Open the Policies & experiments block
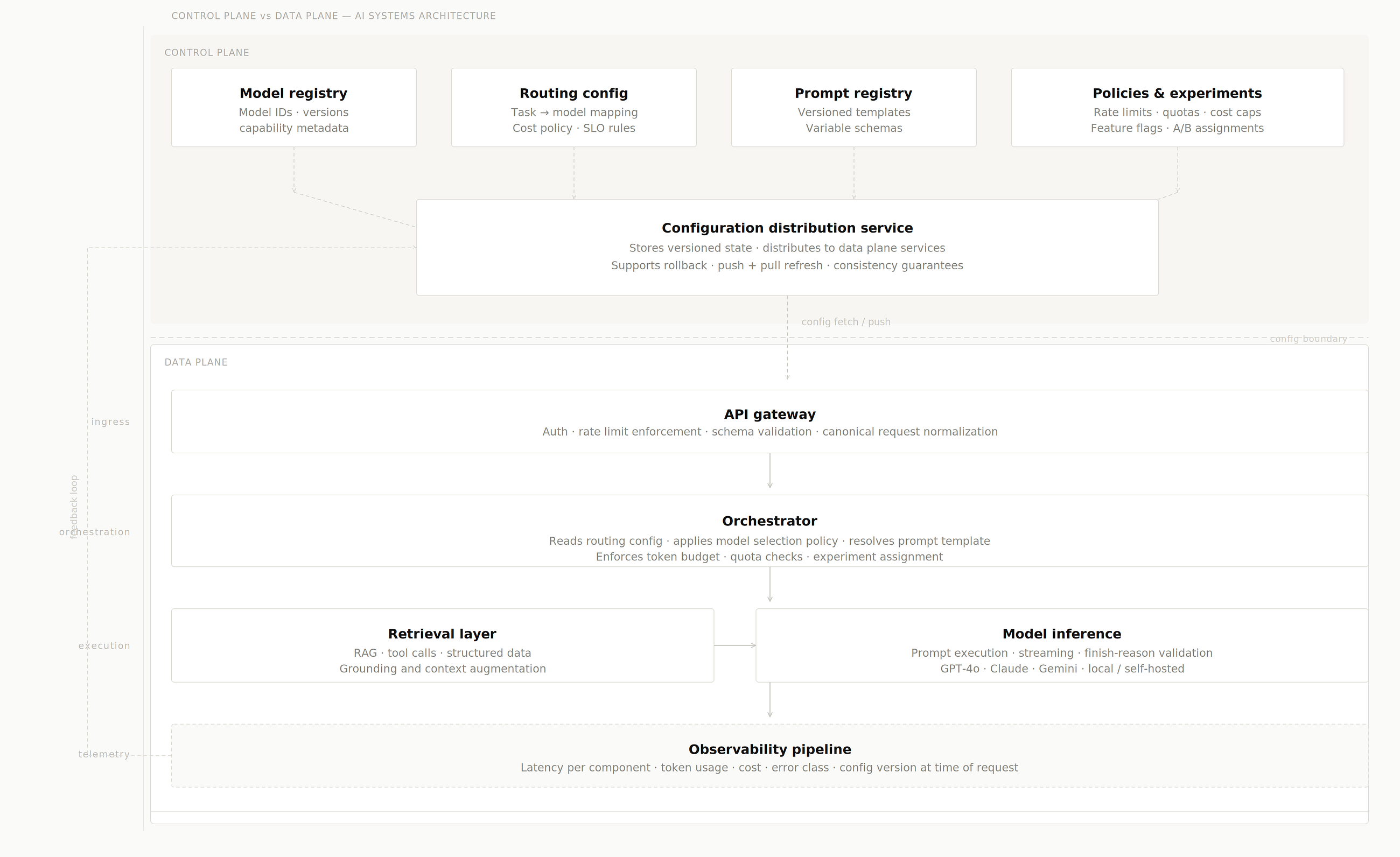The width and height of the screenshot is (1400, 857). coord(1177,107)
